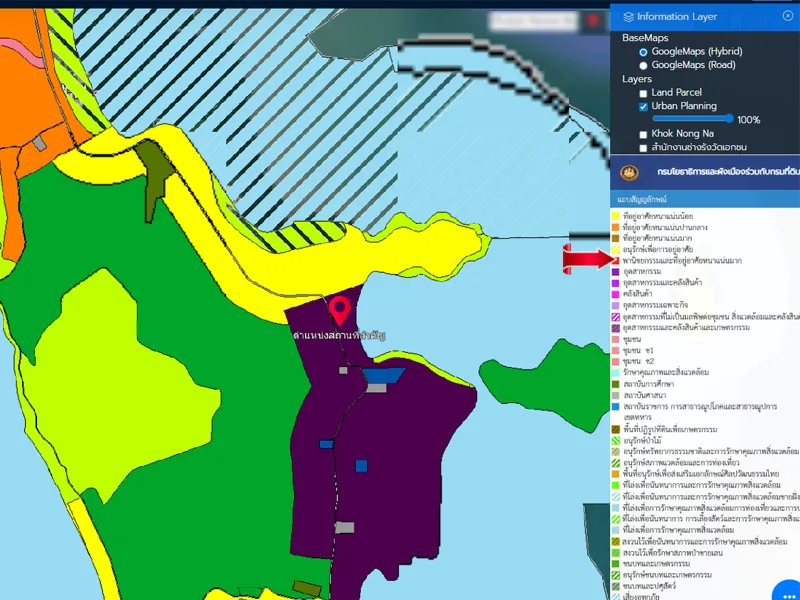Click the red arrow pointing at legend

[x=586, y=260]
